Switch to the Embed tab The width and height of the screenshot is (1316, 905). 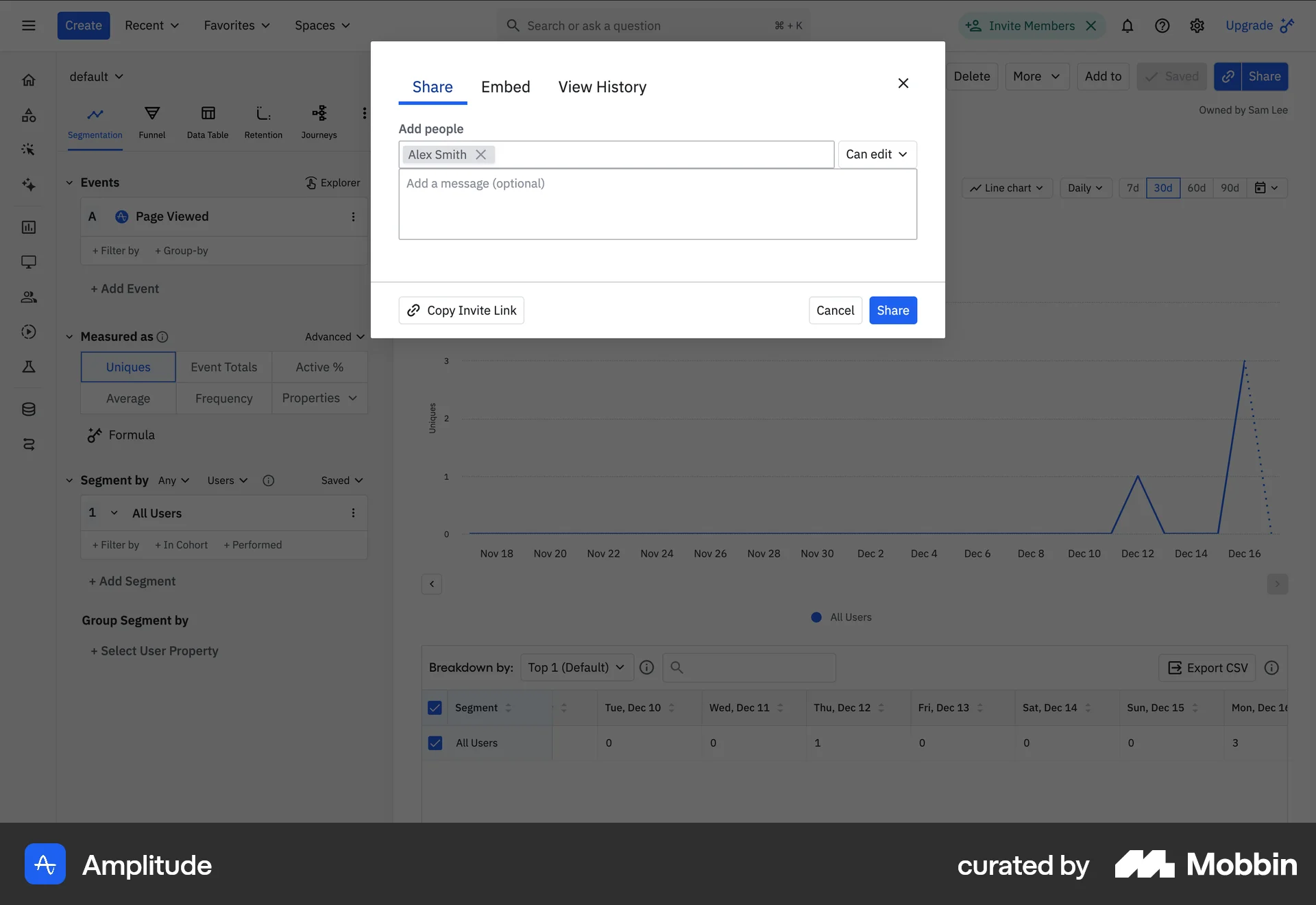click(505, 87)
